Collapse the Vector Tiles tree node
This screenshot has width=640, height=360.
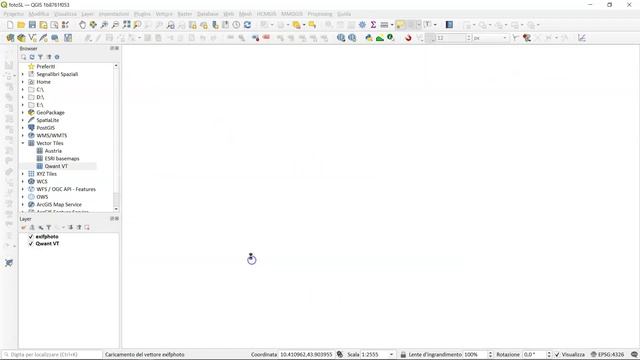tap(23, 143)
